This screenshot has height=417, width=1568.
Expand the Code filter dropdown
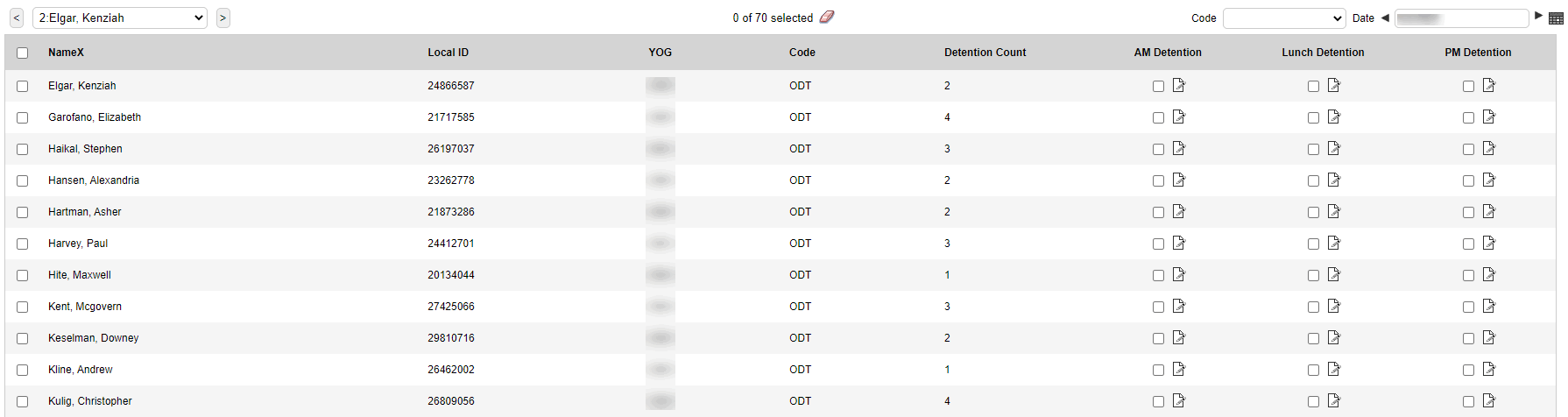(x=1283, y=18)
